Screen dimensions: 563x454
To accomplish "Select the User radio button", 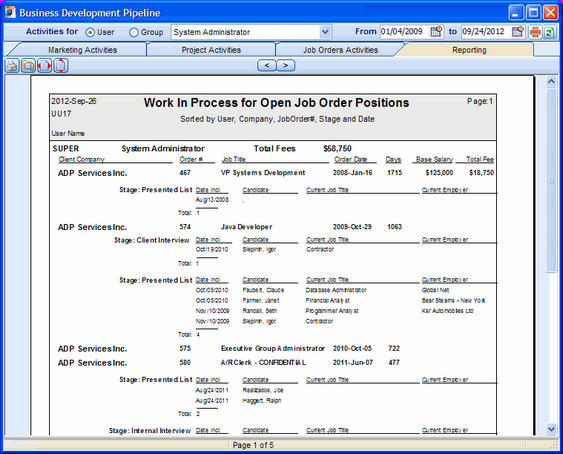I will click(90, 32).
